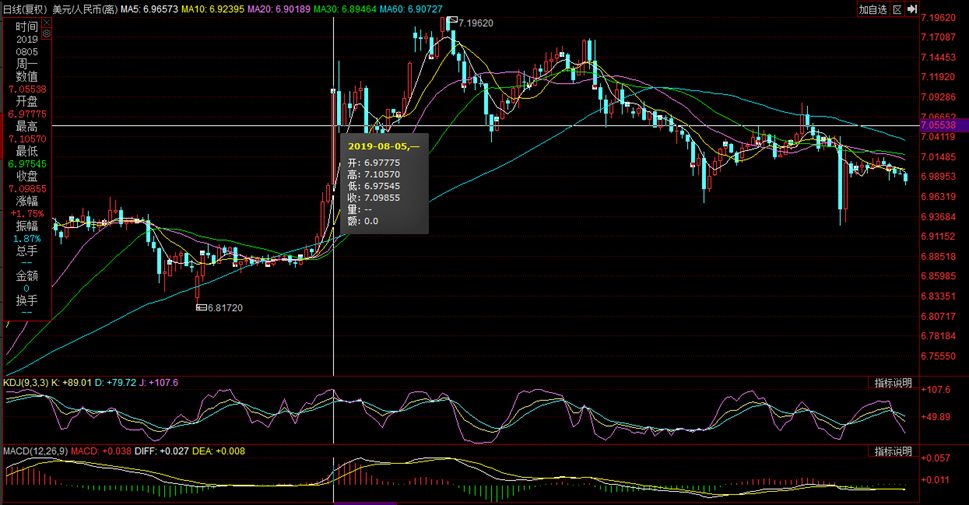Image resolution: width=969 pixels, height=505 pixels.
Task: Open 指标说明 for the MACD indicator
Action: click(892, 451)
